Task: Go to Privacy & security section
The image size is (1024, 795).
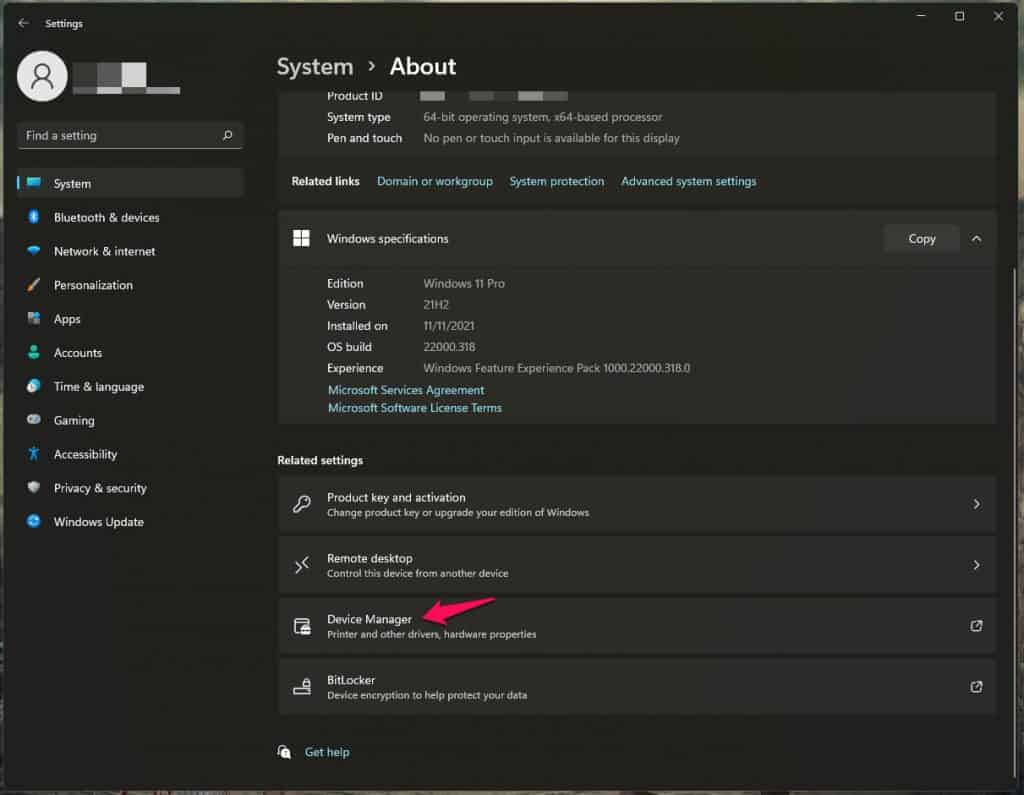Action: click(100, 488)
